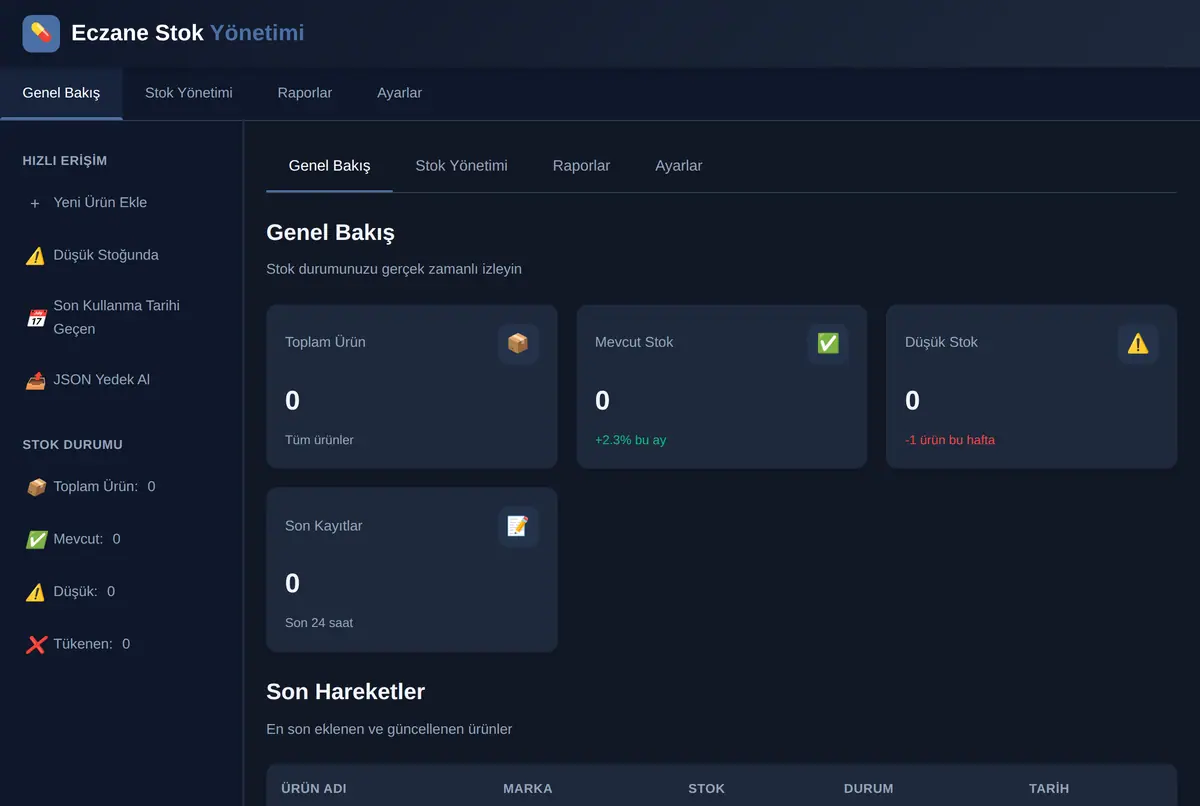The width and height of the screenshot is (1200, 806).
Task: Click the pill logo icon in header
Action: 41,33
